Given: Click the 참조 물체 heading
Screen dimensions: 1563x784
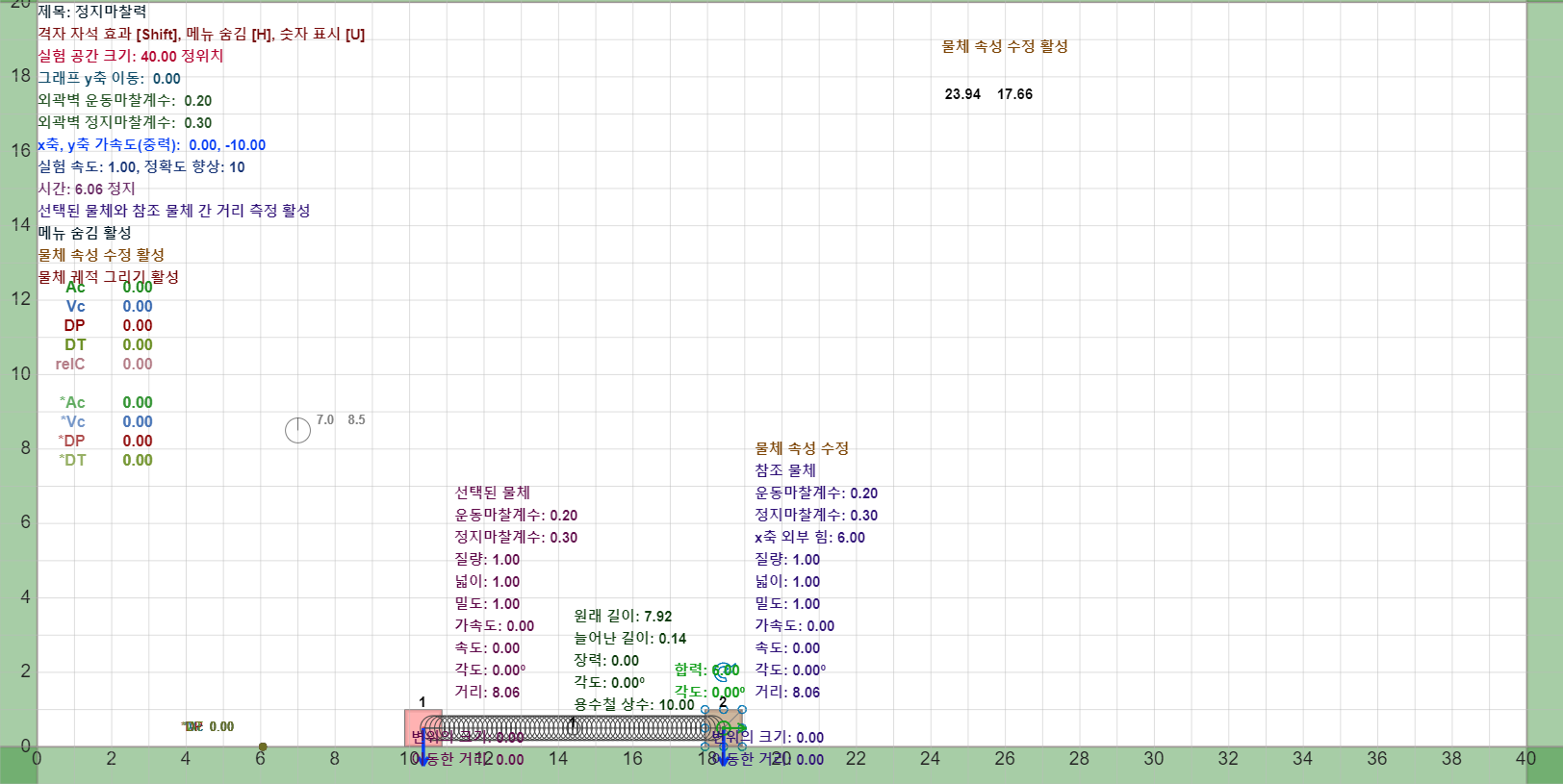Looking at the screenshot, I should 785,470.
